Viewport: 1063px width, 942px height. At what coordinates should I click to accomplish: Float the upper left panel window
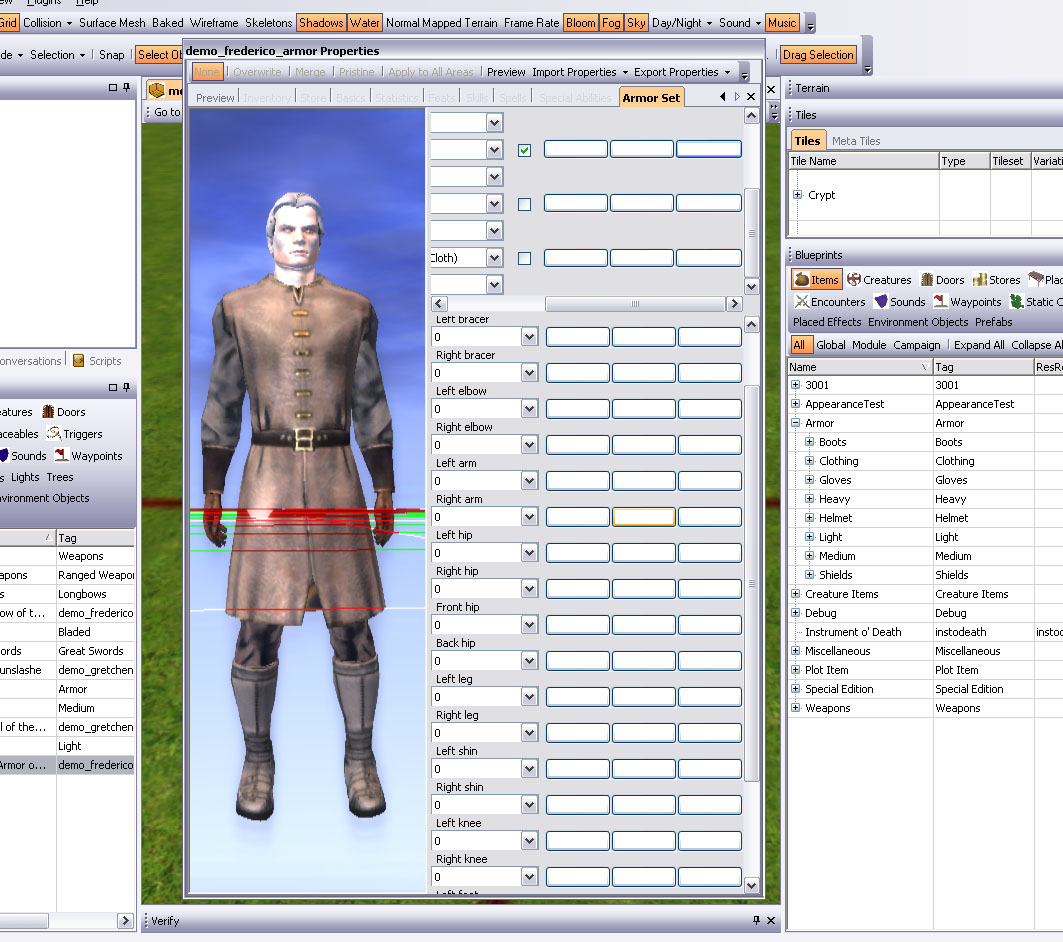pyautogui.click(x=113, y=87)
